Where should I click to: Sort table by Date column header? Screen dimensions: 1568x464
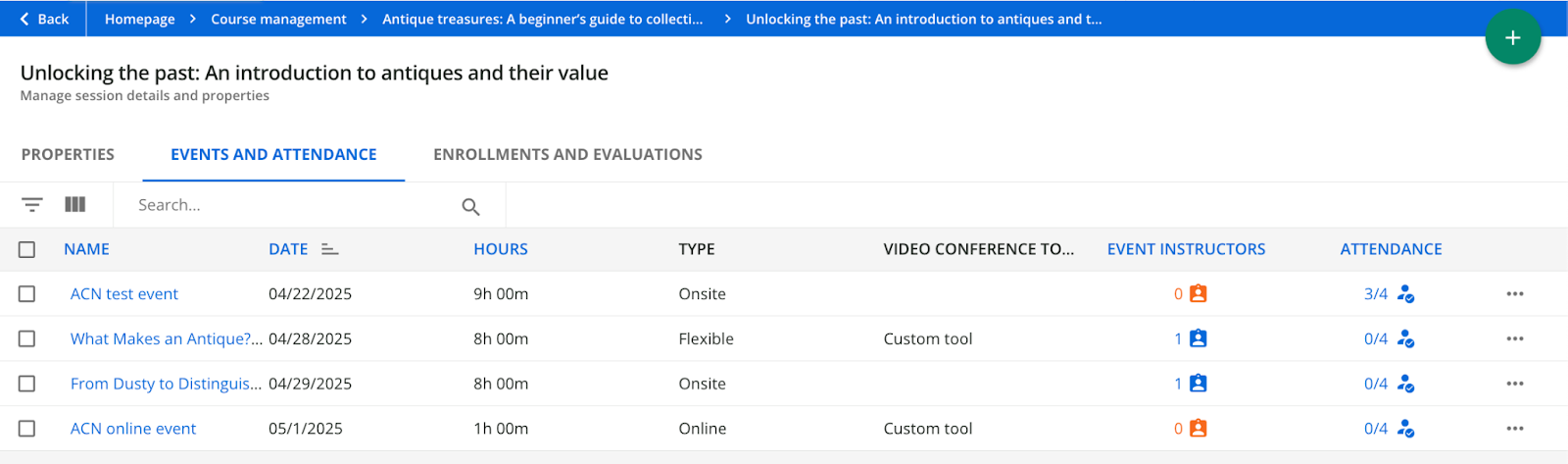[x=288, y=249]
